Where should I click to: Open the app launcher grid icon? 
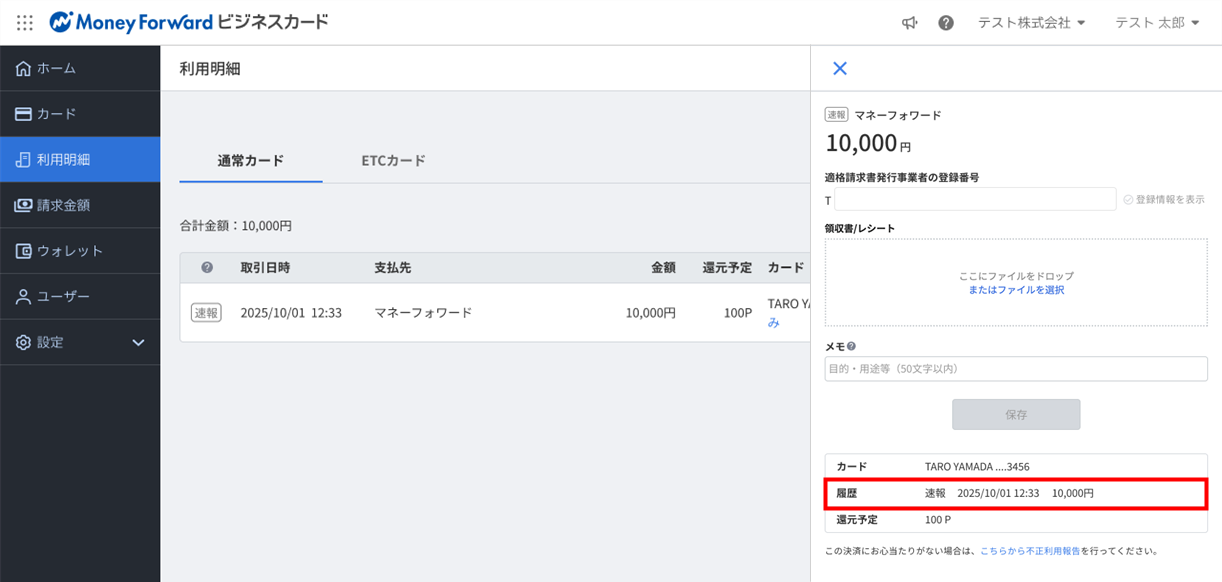pyautogui.click(x=25, y=22)
